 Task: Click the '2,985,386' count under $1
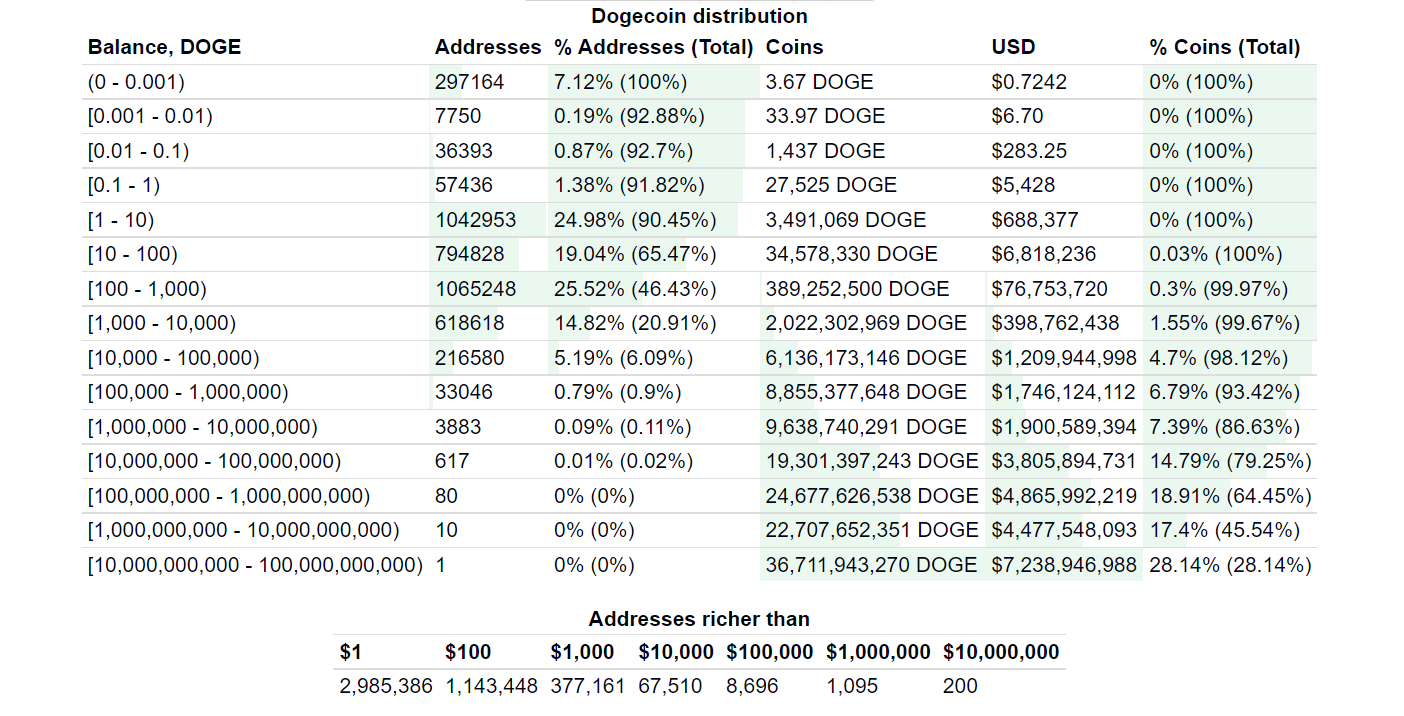pos(386,687)
